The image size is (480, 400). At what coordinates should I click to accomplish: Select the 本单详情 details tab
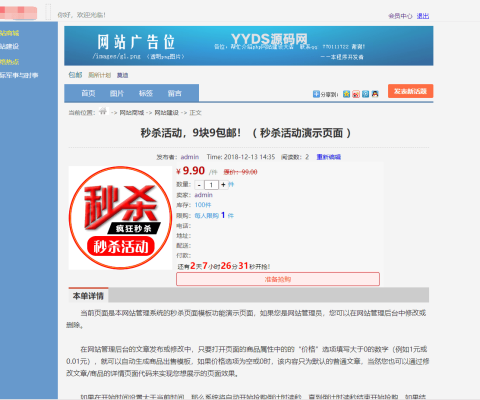[88, 295]
